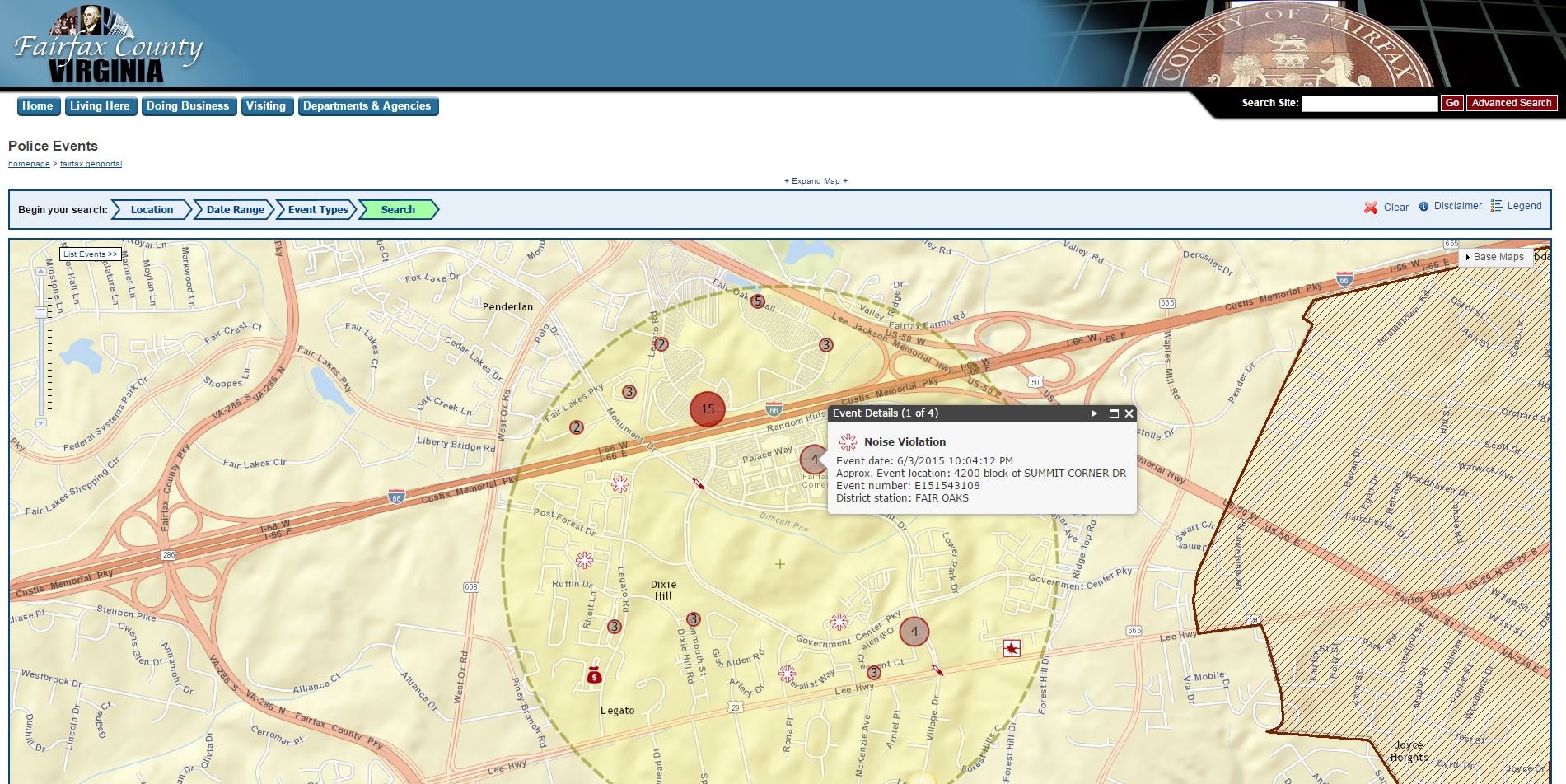Click inside the Search Site text field
The height and width of the screenshot is (784, 1566).
click(x=1370, y=103)
